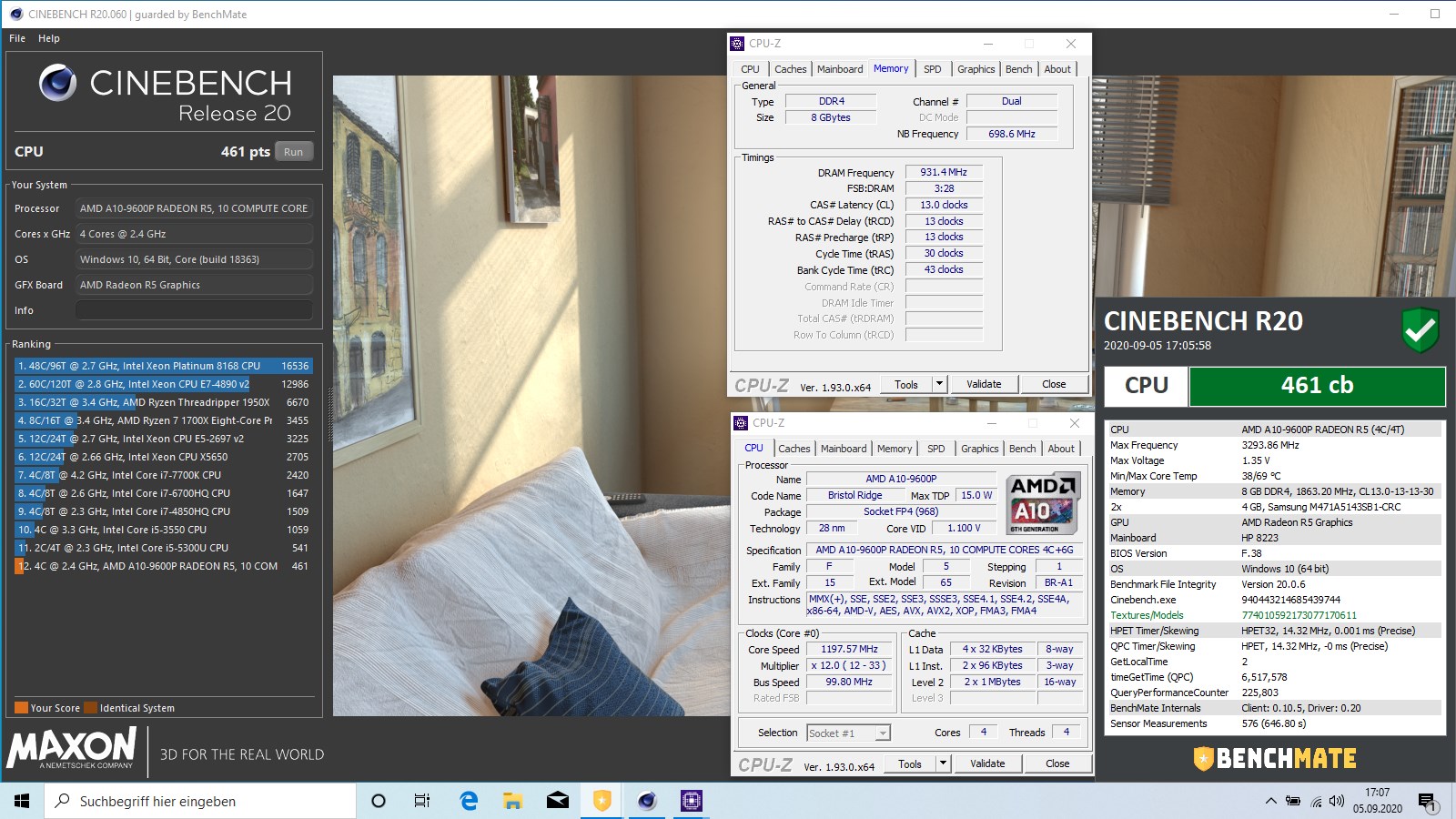Expand Tools dropdown arrow in lower CPU-Z
The height and width of the screenshot is (819, 1456).
pos(944,763)
